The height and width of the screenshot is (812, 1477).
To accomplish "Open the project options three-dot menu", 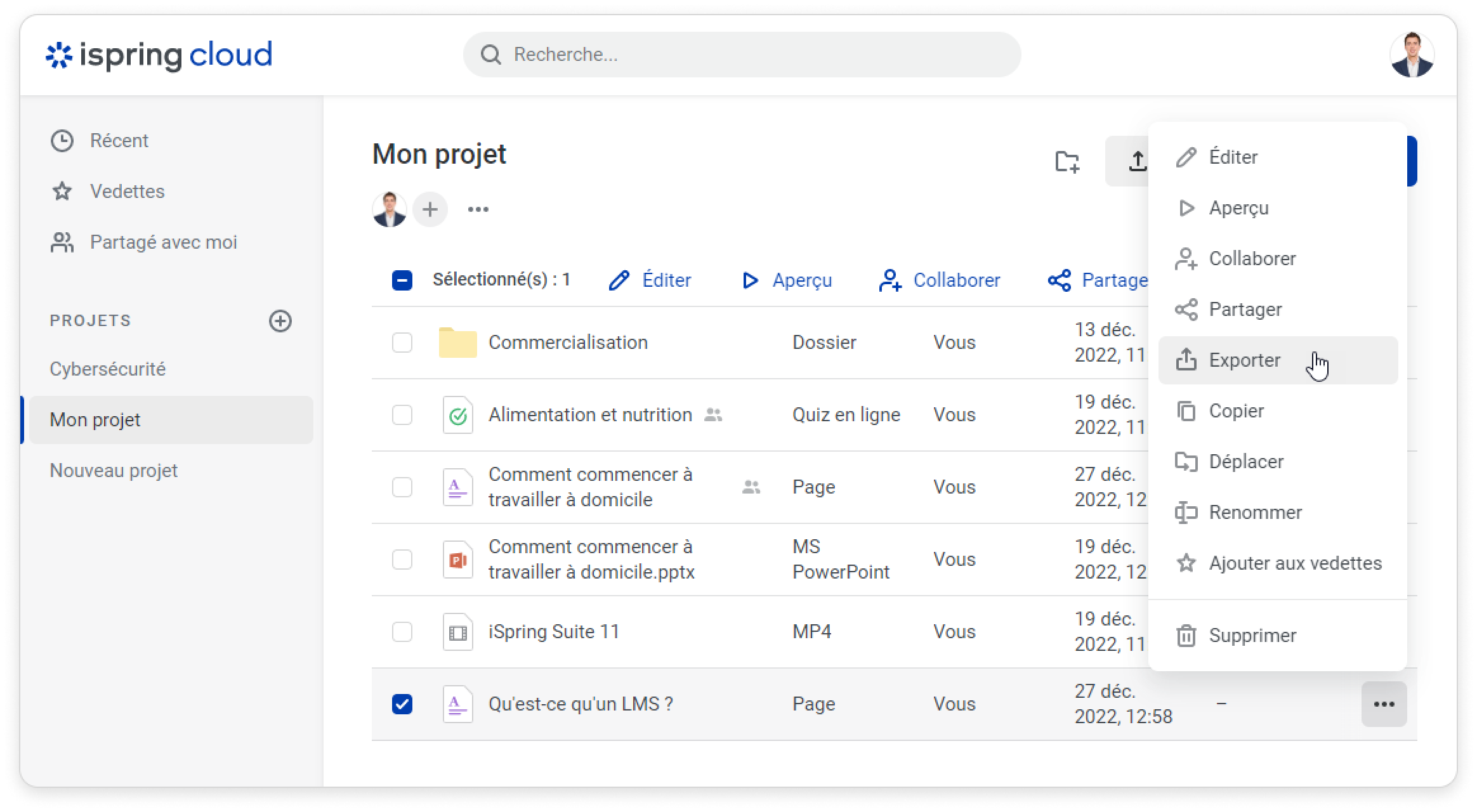I will point(478,209).
